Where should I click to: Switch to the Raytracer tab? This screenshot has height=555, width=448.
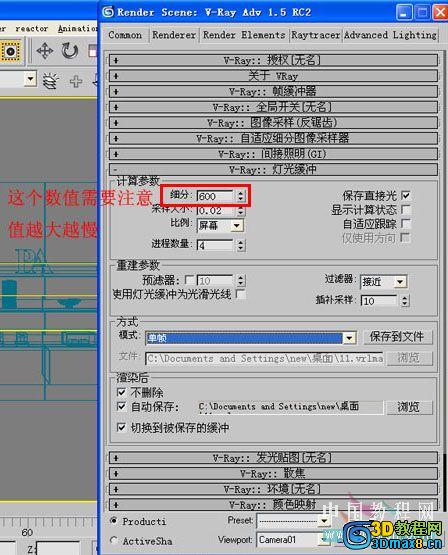pyautogui.click(x=315, y=35)
